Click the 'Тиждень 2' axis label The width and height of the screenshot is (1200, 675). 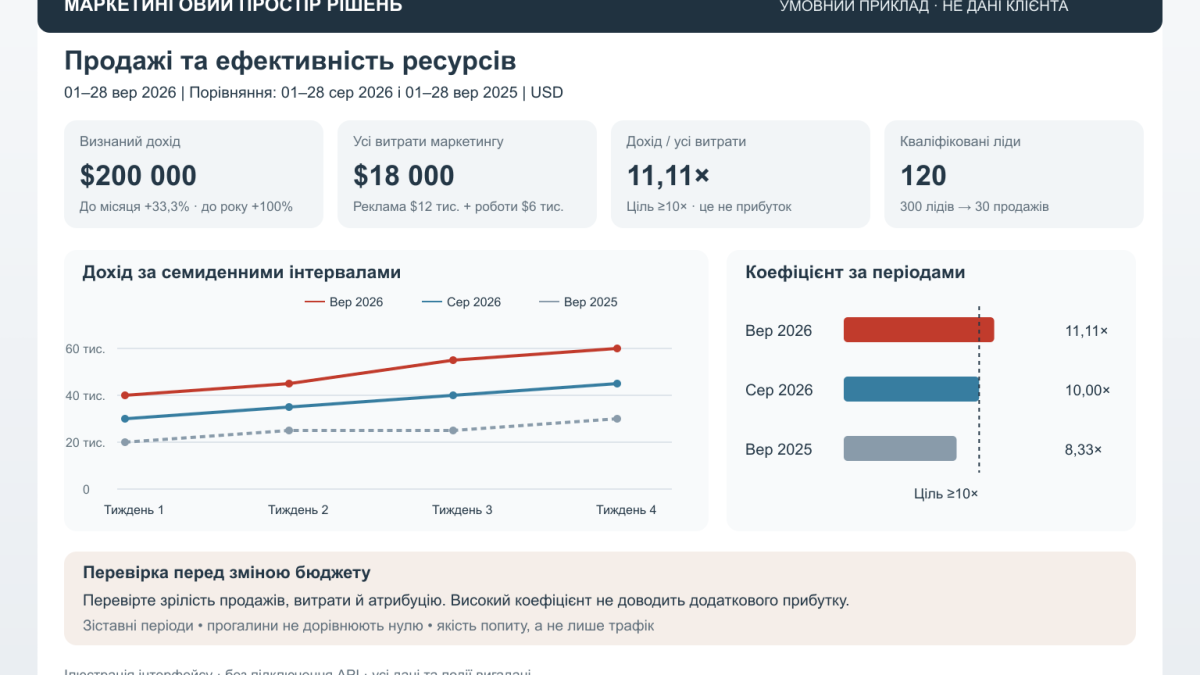click(298, 510)
